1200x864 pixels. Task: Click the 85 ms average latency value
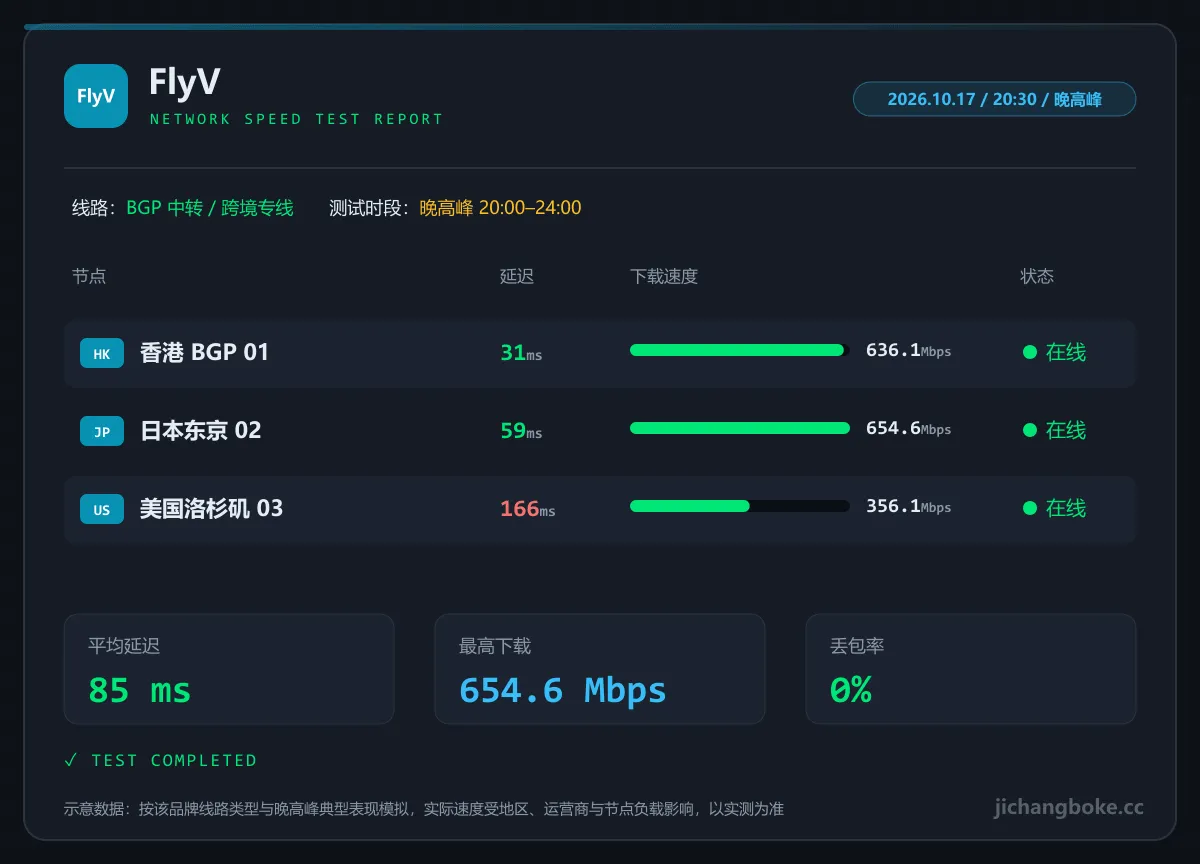[x=140, y=690]
